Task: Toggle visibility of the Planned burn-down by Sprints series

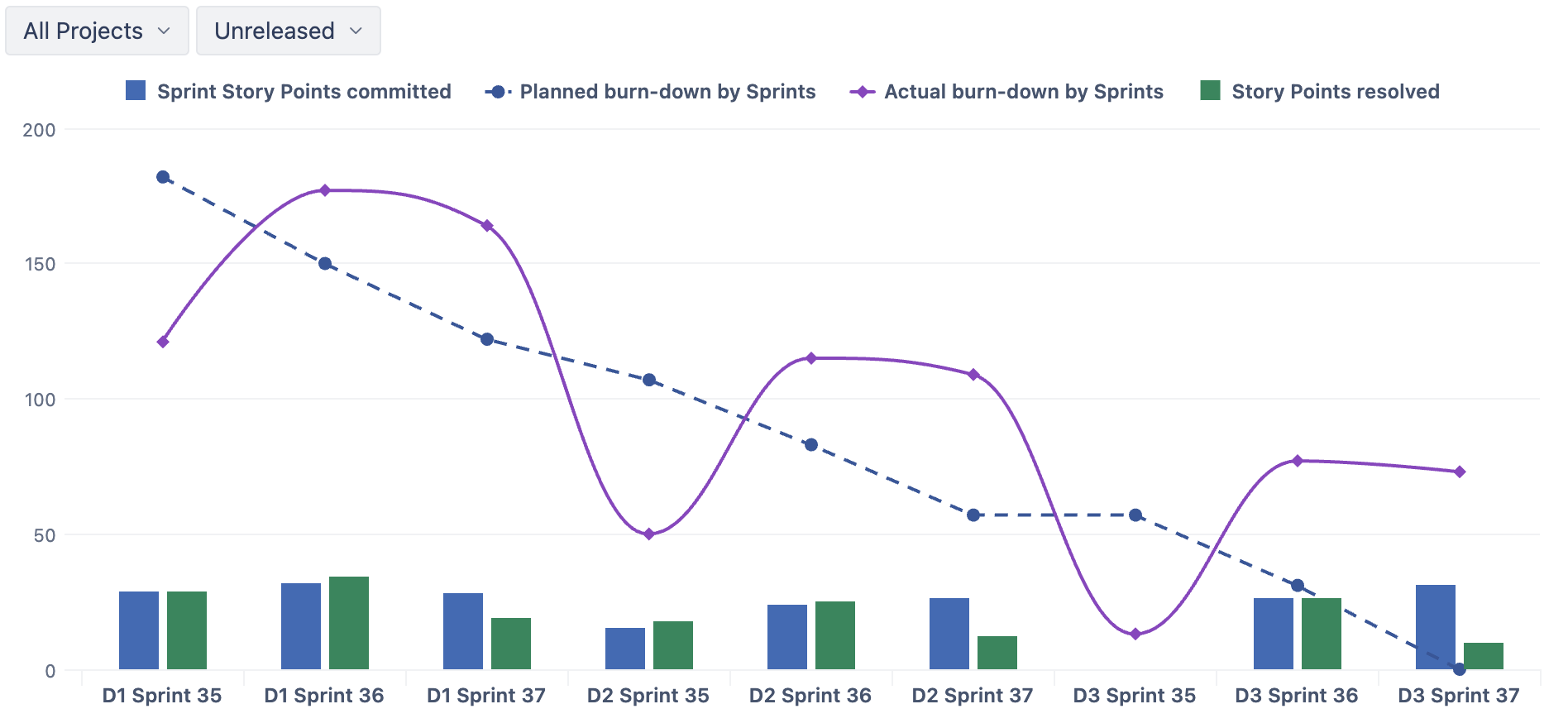Action: (667, 92)
